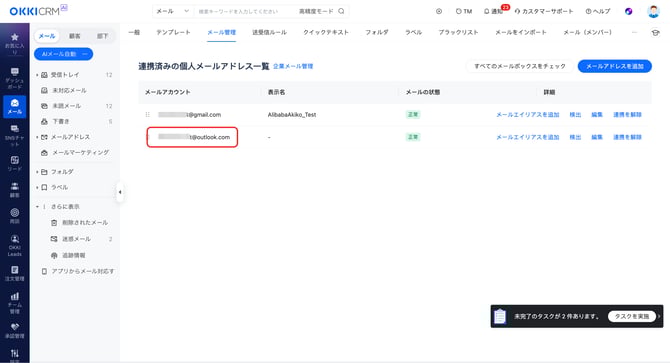Screen dimensions: 670x363
Task: Switch to the ブラックリスト tab
Action: [x=458, y=32]
